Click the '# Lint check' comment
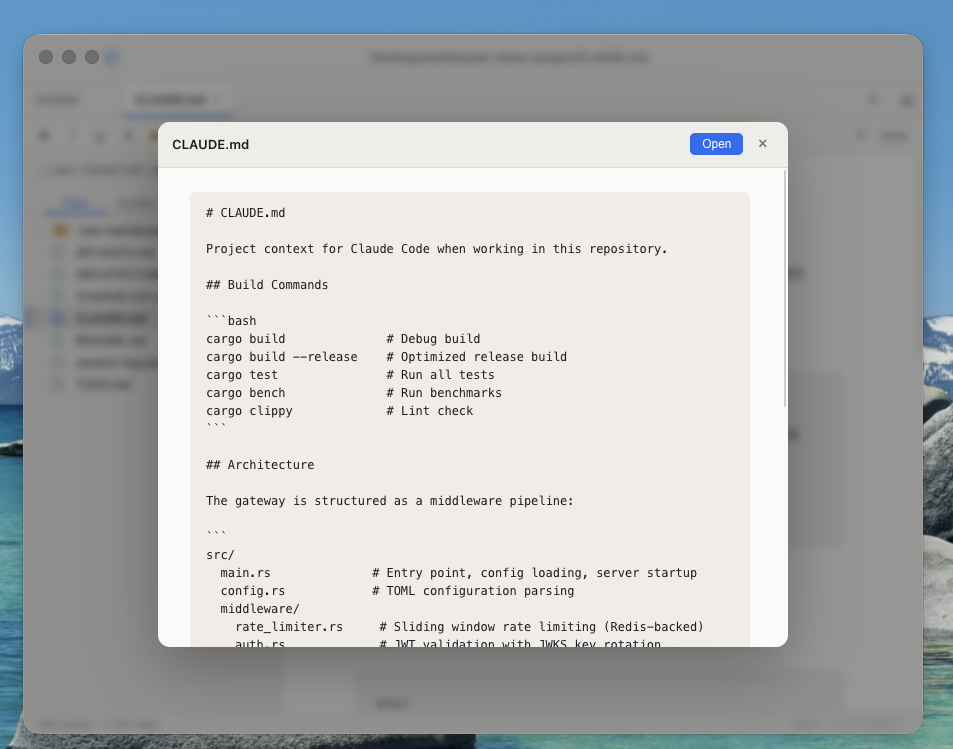Image resolution: width=953 pixels, height=749 pixels. point(430,411)
